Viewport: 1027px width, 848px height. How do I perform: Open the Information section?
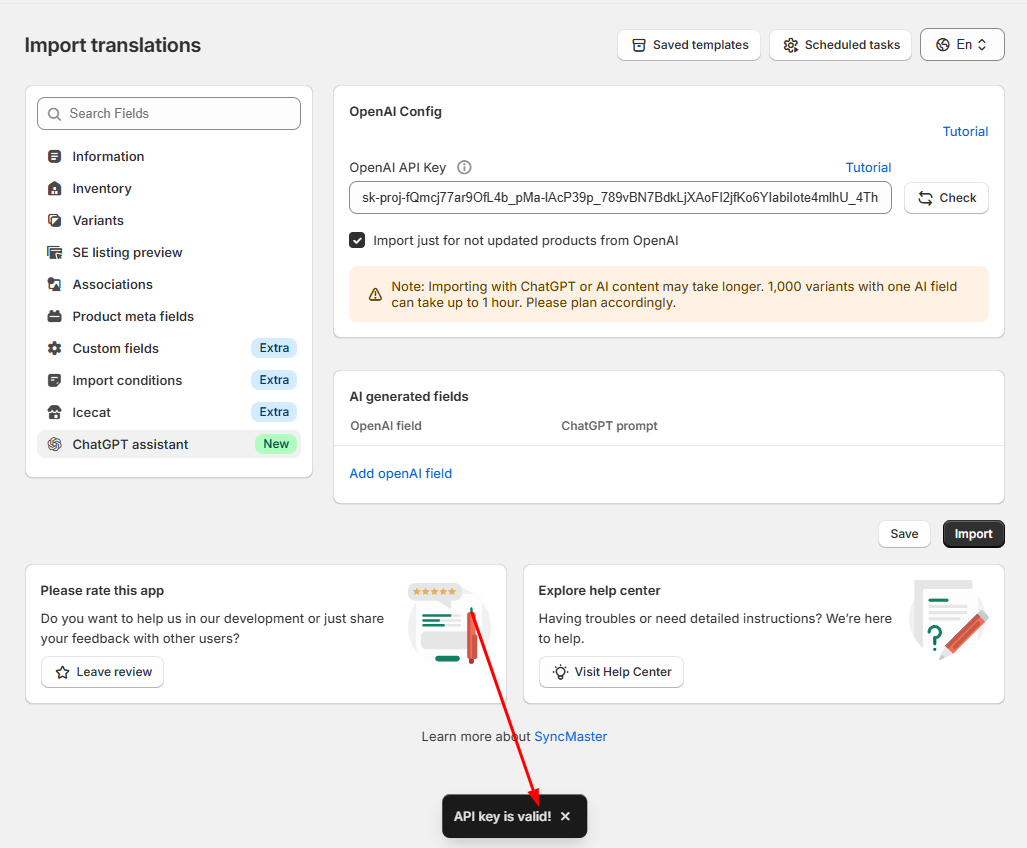[x=169, y=157]
